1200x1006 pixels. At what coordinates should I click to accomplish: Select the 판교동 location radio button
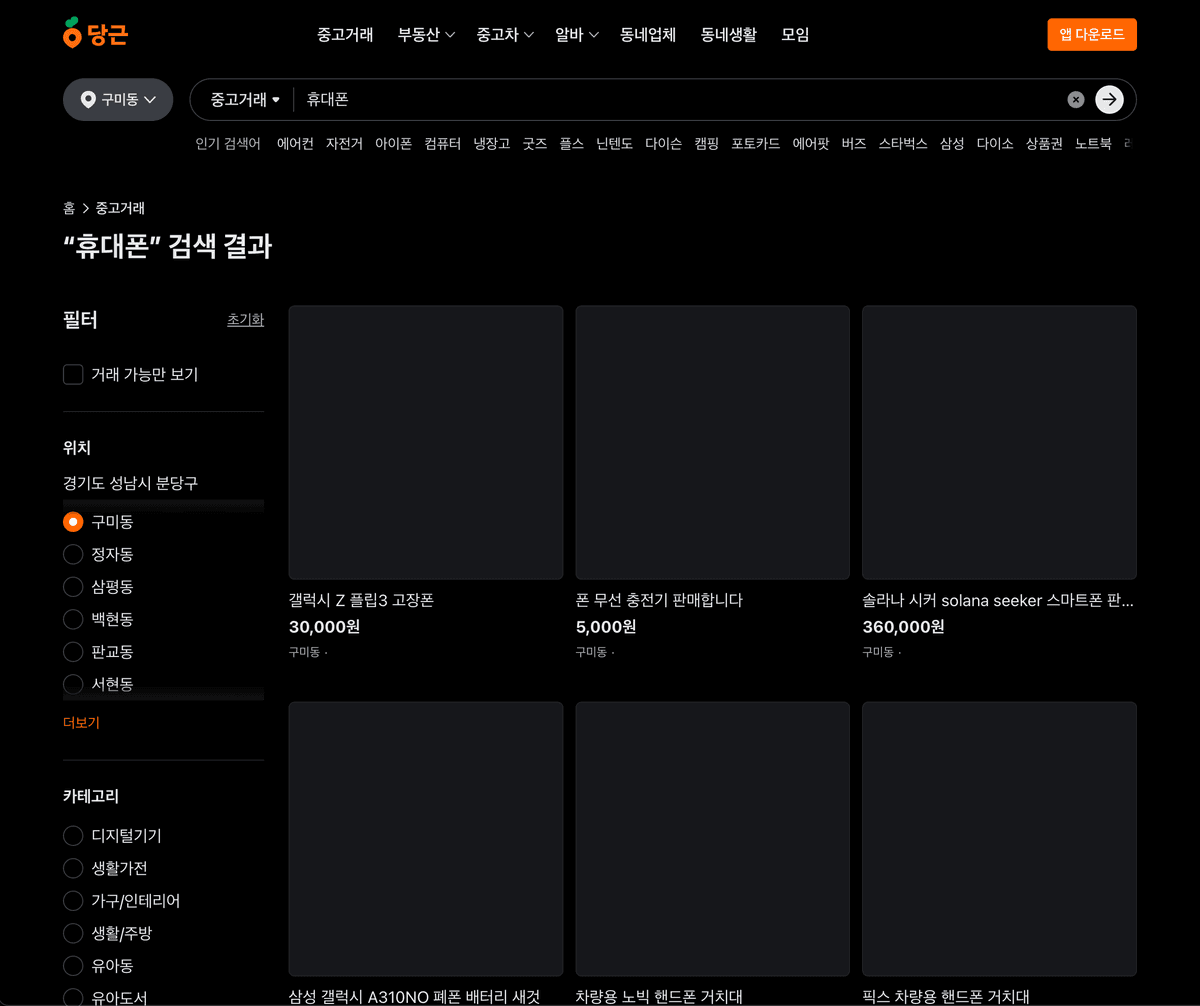click(x=73, y=651)
